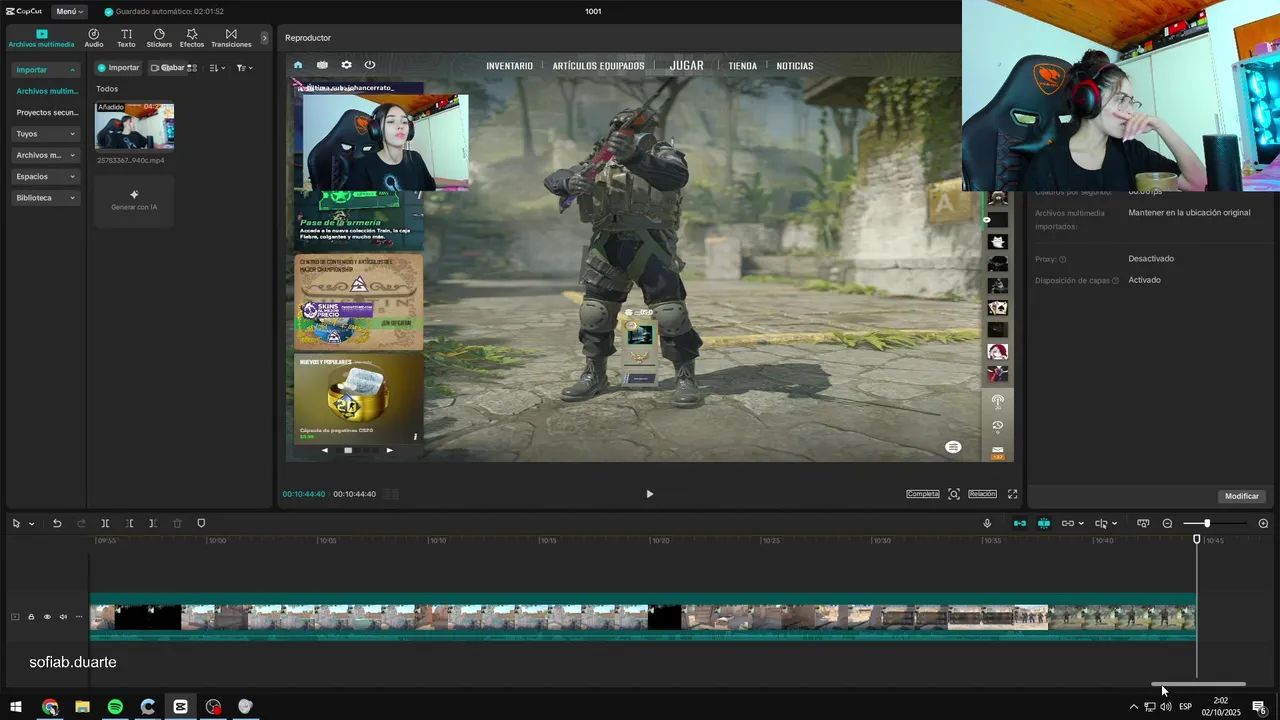
Task: Open the preview zoom scan icon
Action: pos(954,494)
